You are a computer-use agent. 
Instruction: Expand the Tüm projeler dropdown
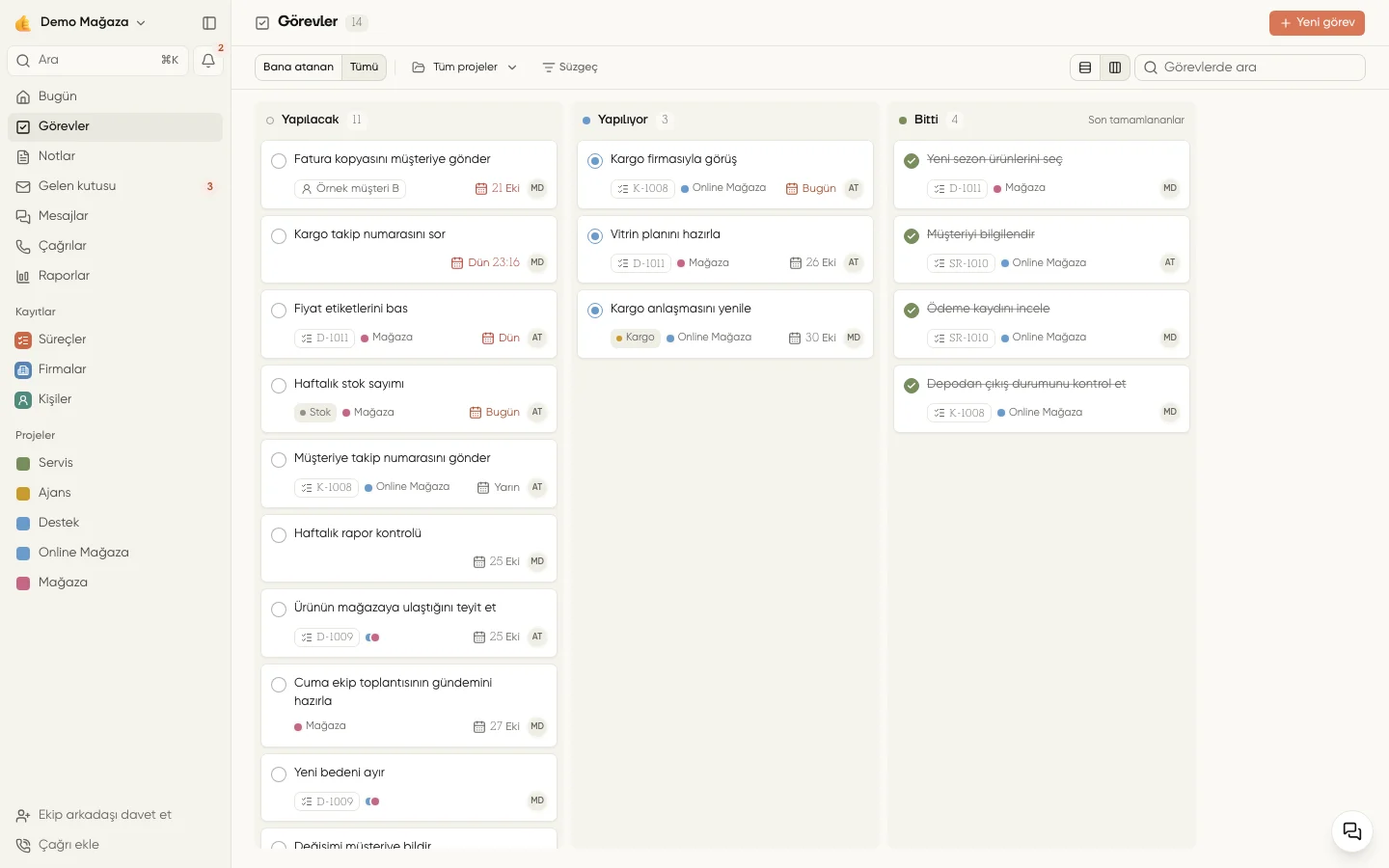click(465, 68)
